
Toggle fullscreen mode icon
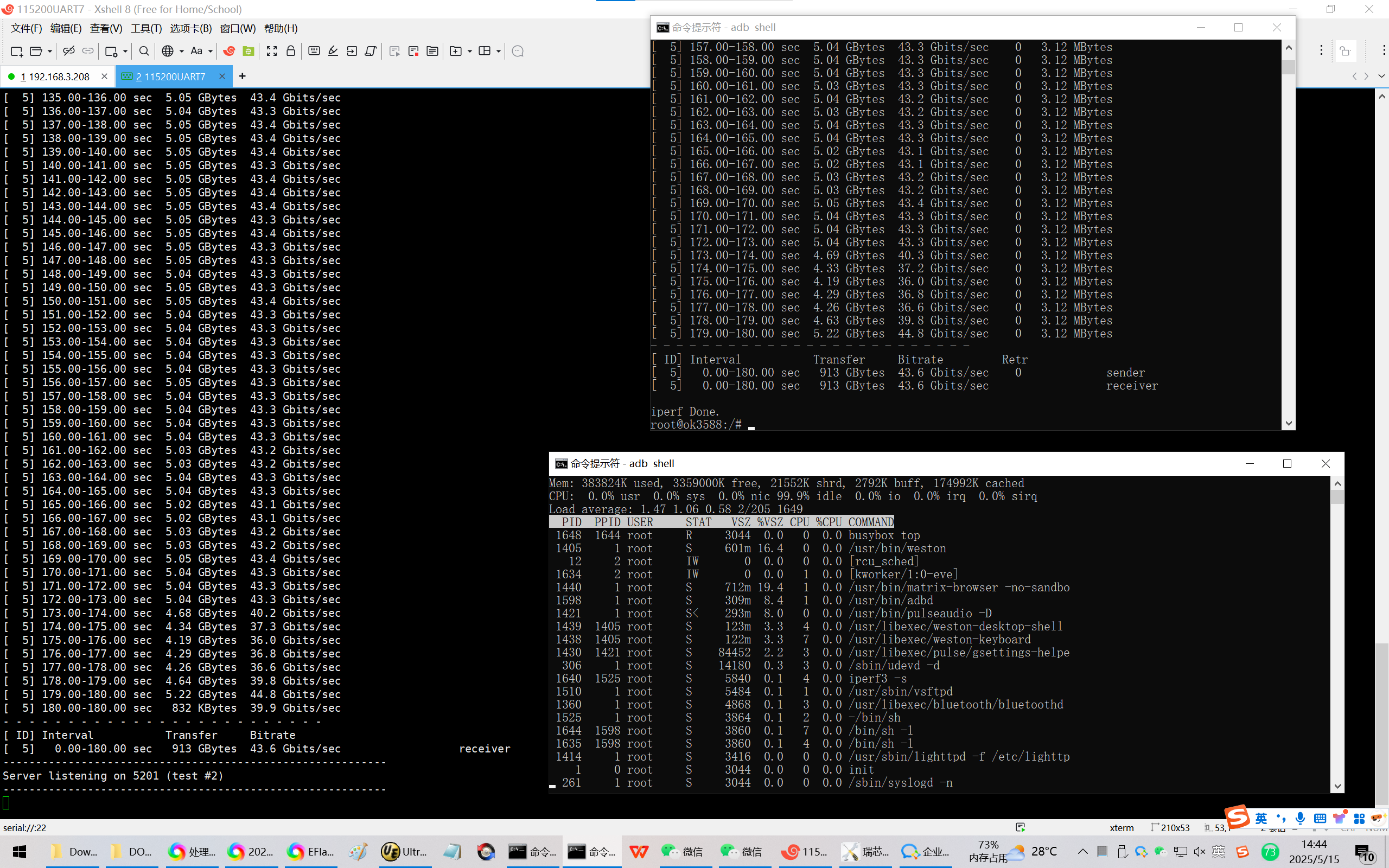coord(272,51)
